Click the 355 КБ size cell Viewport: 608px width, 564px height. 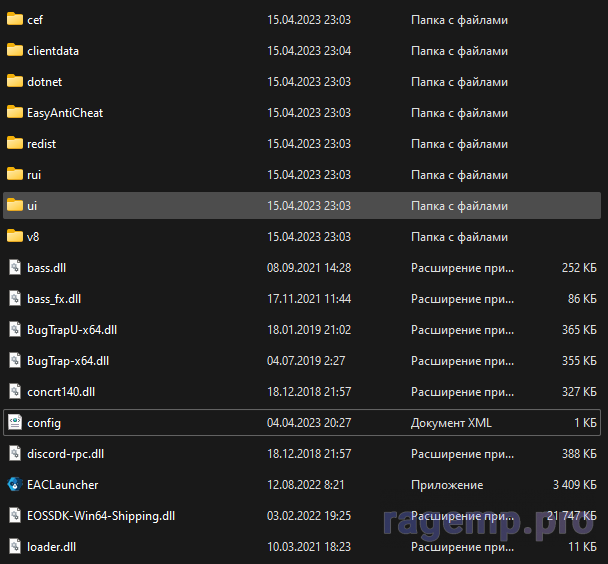point(579,361)
